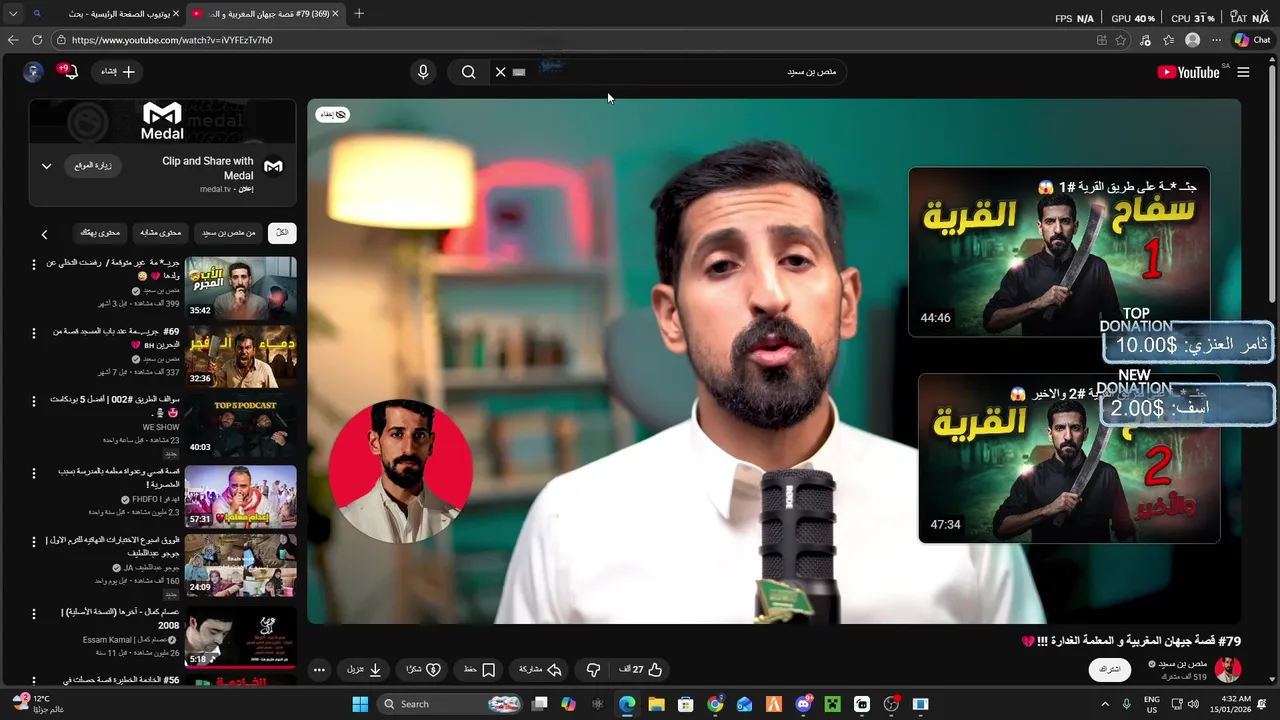Open the YouTube account avatar menu
The height and width of the screenshot is (720, 1280).
tap(33, 72)
